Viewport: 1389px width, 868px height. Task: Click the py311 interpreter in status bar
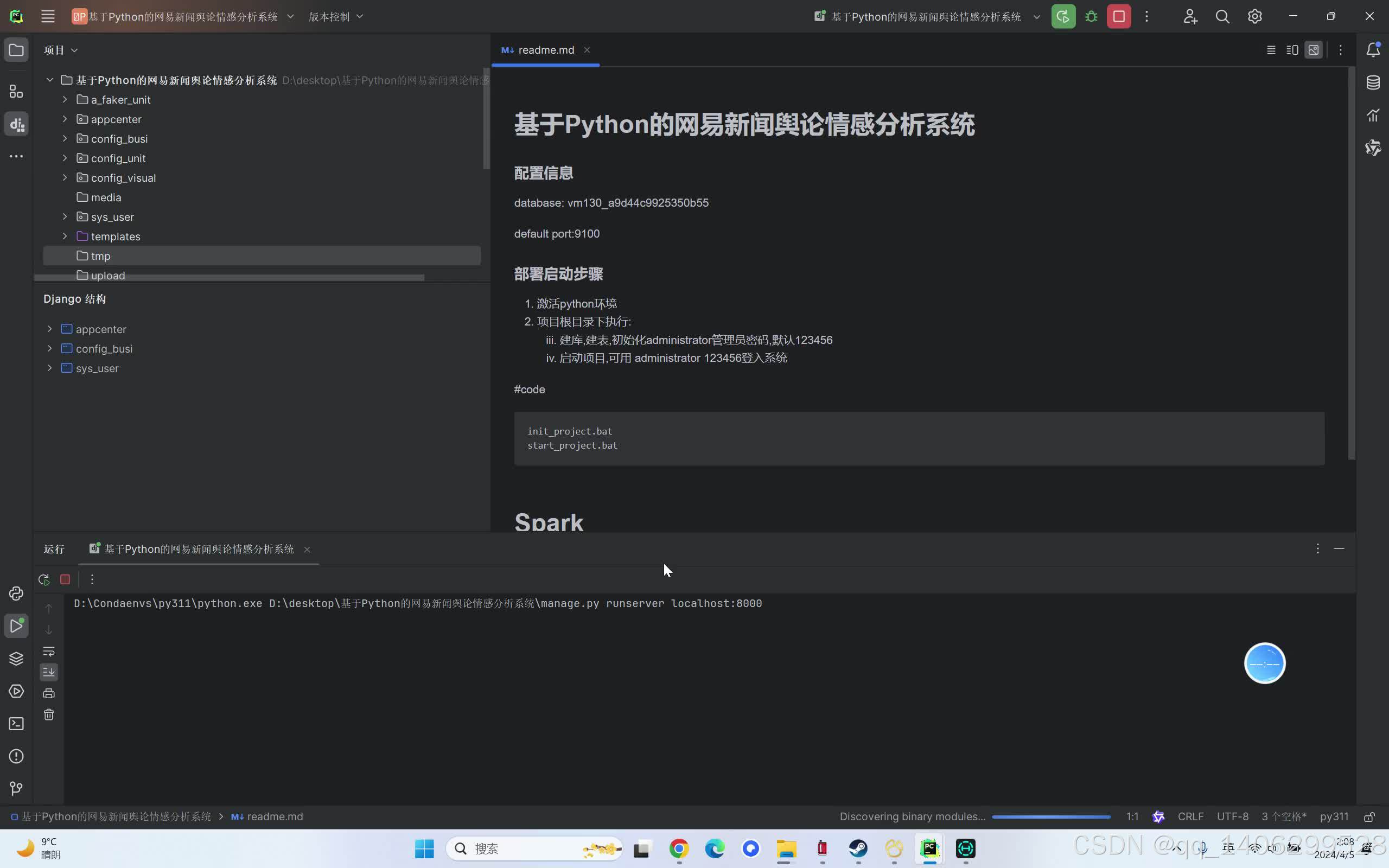coord(1334,816)
